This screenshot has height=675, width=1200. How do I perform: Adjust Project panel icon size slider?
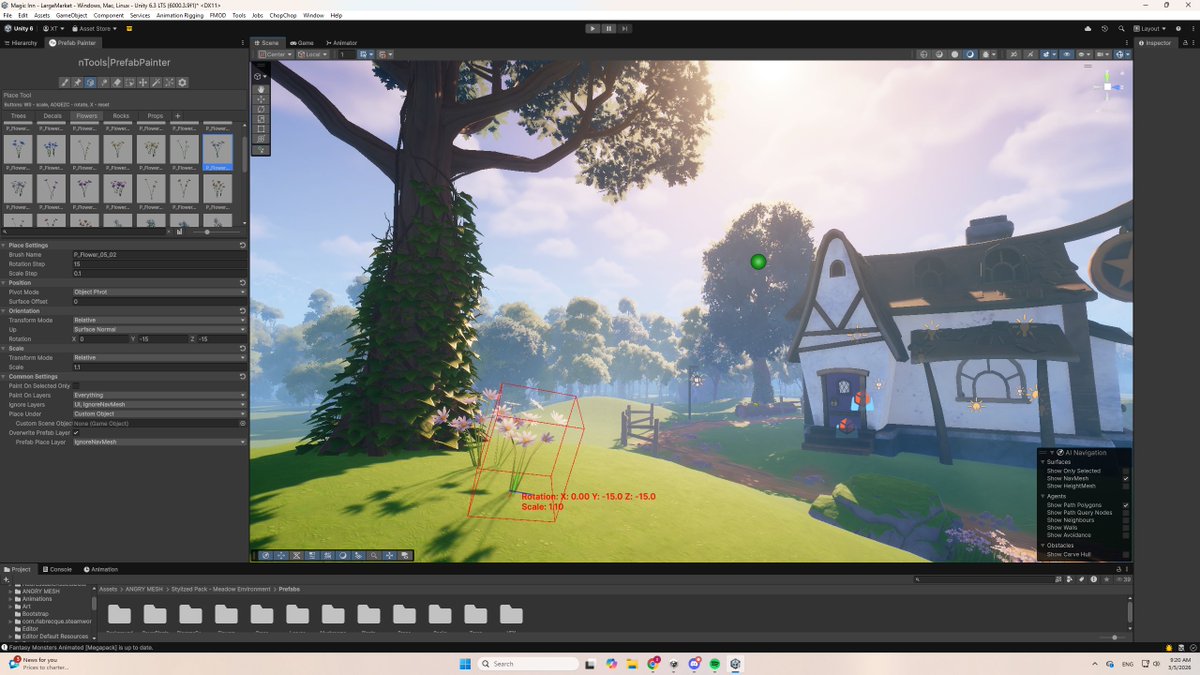click(1114, 637)
